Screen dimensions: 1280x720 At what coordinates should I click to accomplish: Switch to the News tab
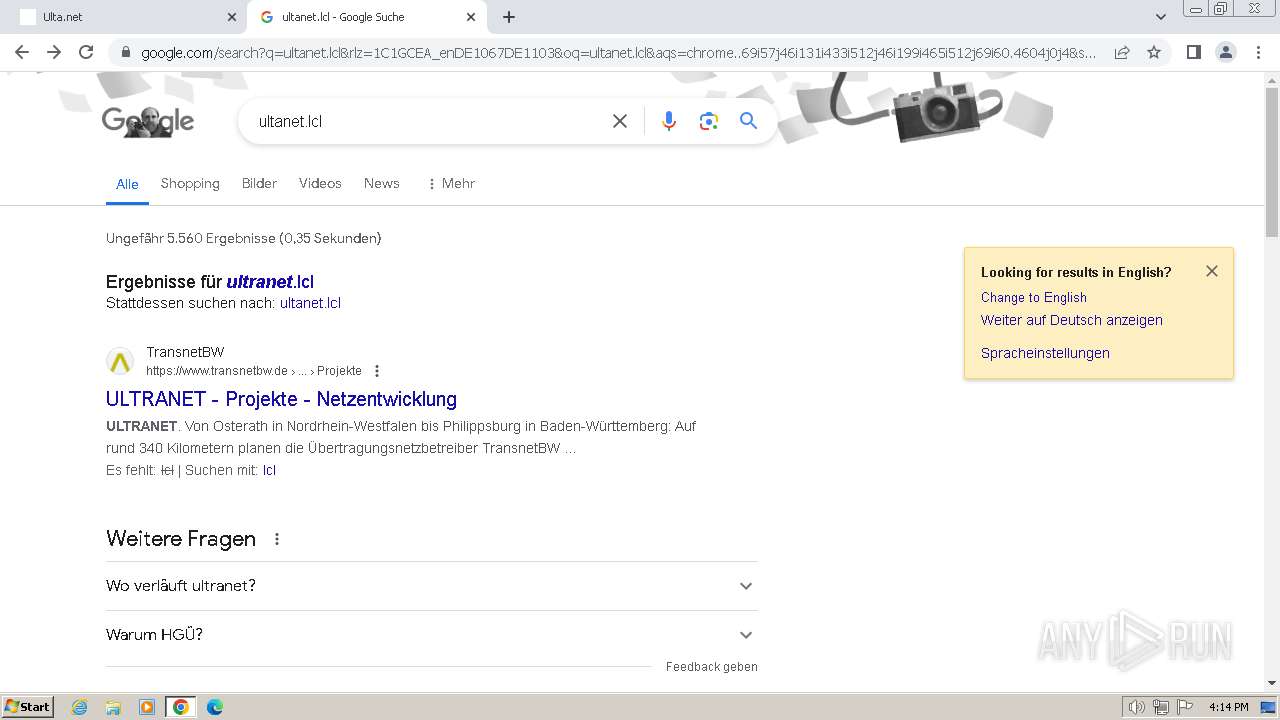click(381, 183)
